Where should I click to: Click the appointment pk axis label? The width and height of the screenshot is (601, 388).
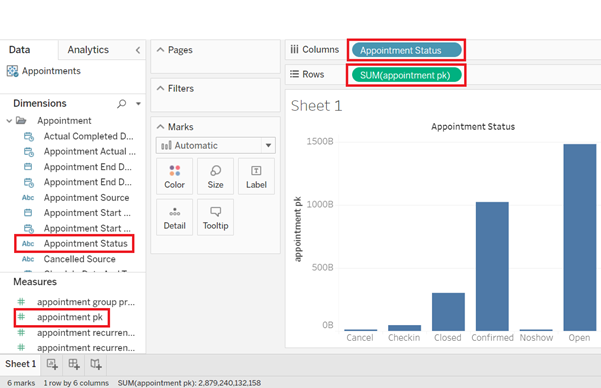coord(298,229)
